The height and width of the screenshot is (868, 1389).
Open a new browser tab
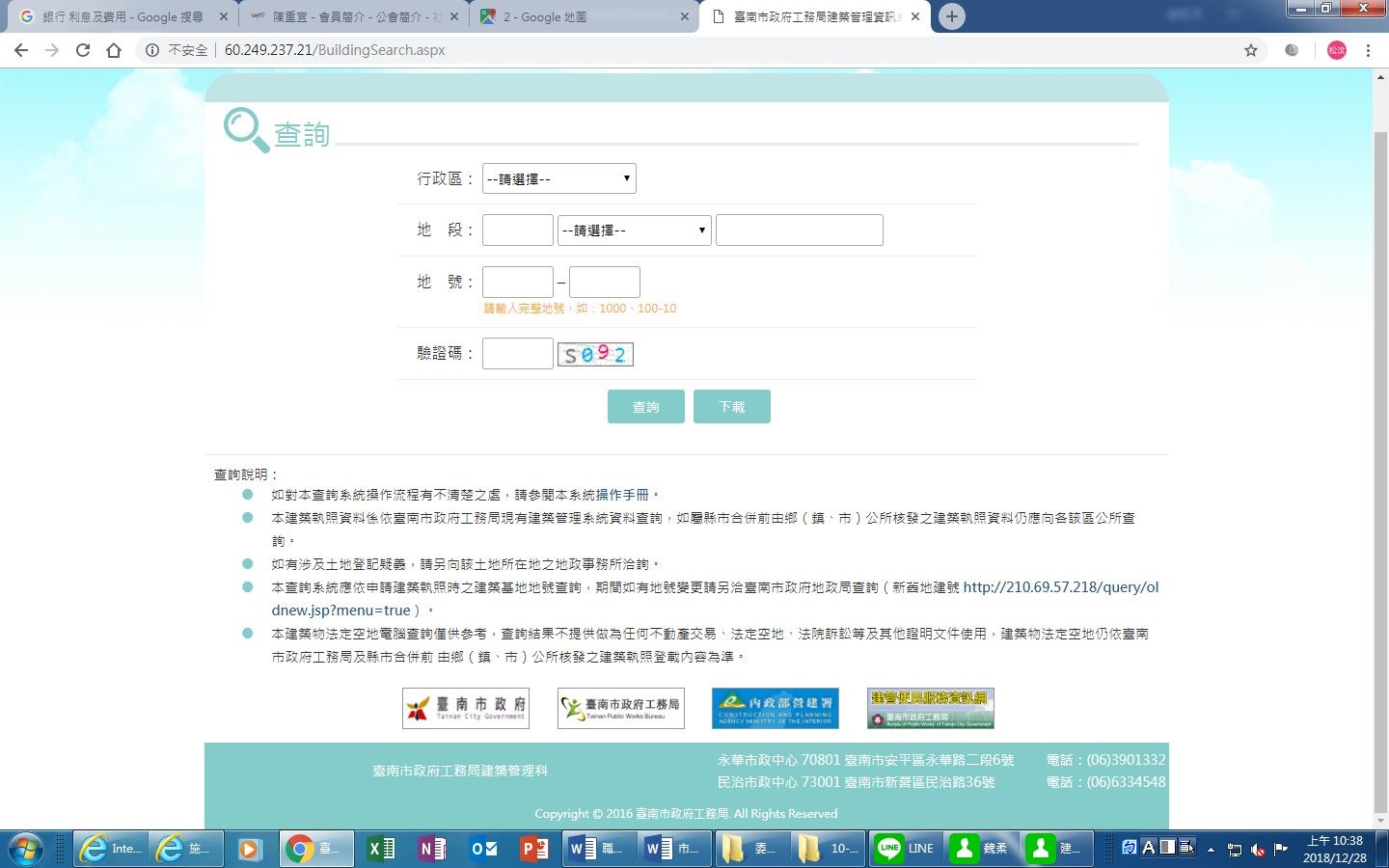952,16
